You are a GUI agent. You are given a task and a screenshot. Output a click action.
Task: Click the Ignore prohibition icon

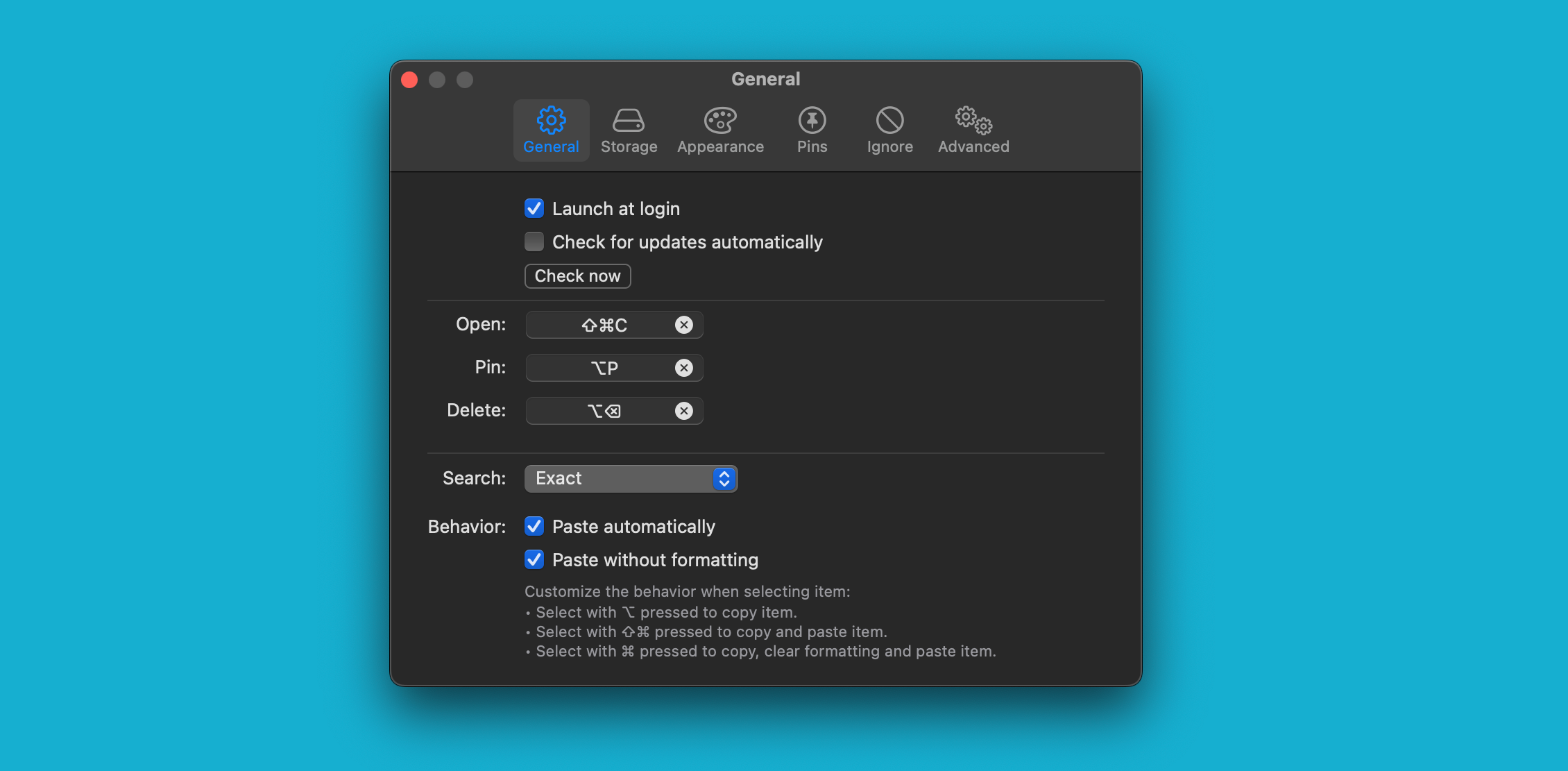coord(889,119)
